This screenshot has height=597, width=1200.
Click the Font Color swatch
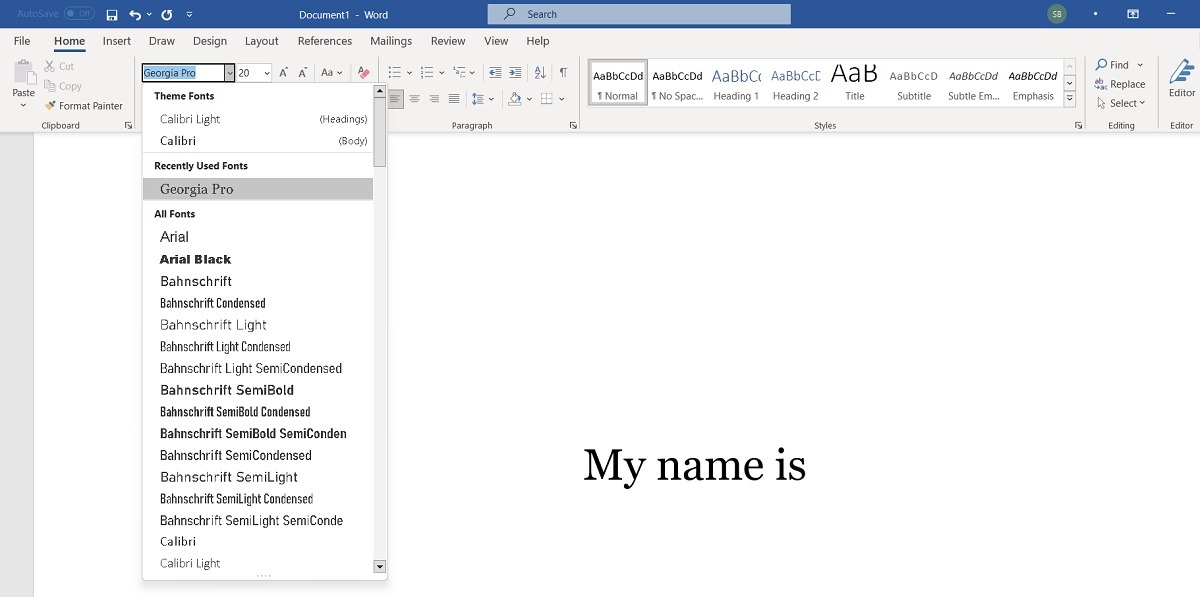click(x=361, y=72)
